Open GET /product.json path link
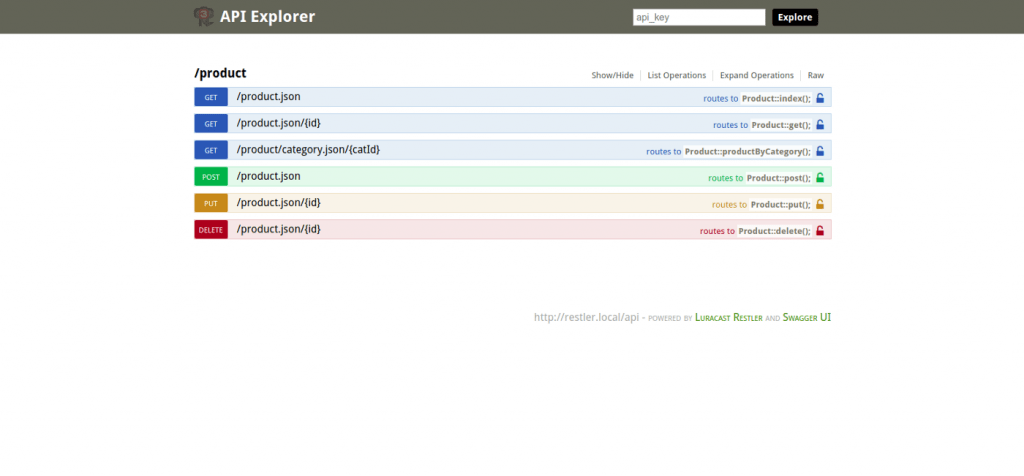This screenshot has height=476, width=1024. click(268, 97)
